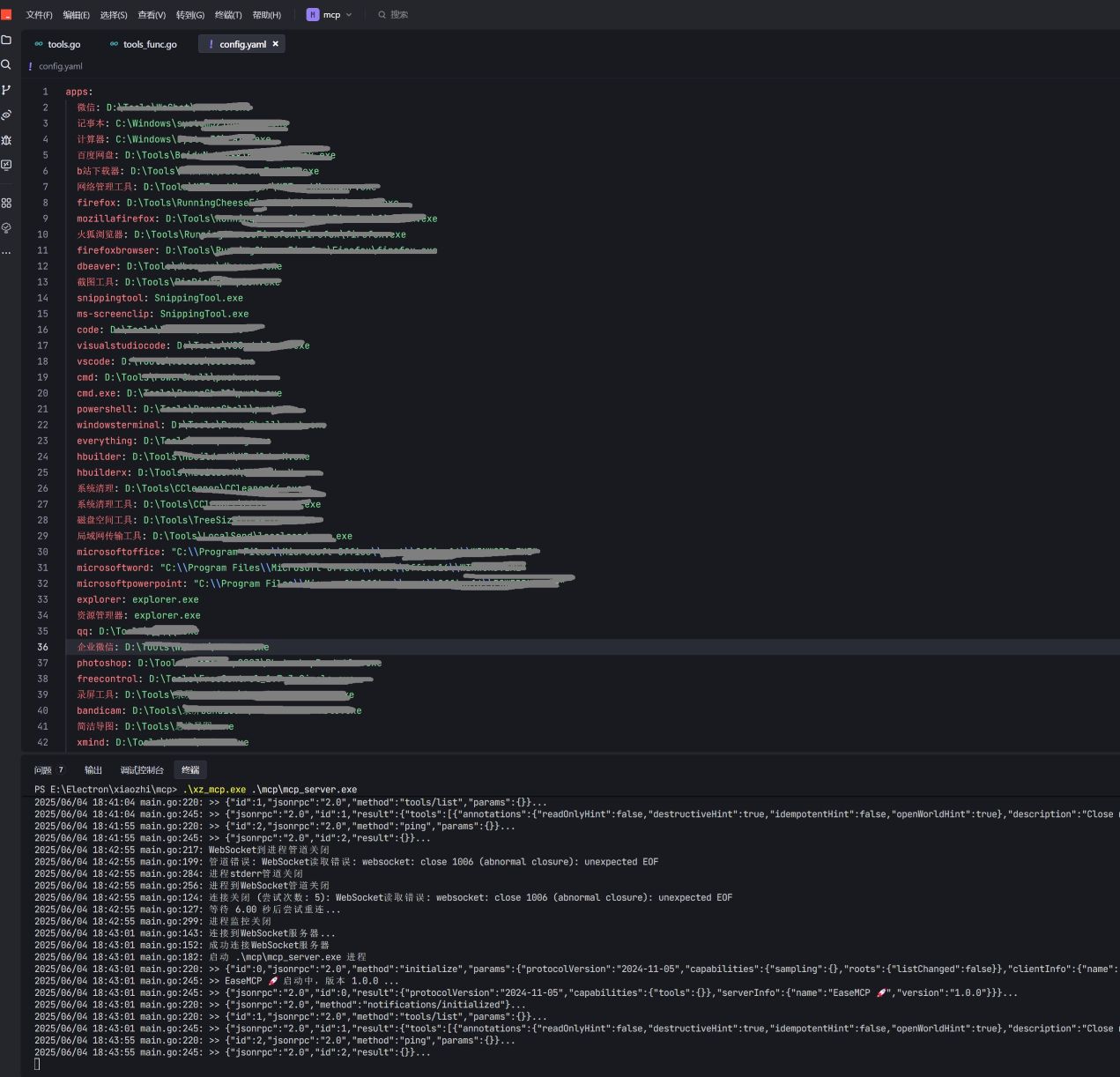Click the bug-shaped debug icon

coord(6,140)
